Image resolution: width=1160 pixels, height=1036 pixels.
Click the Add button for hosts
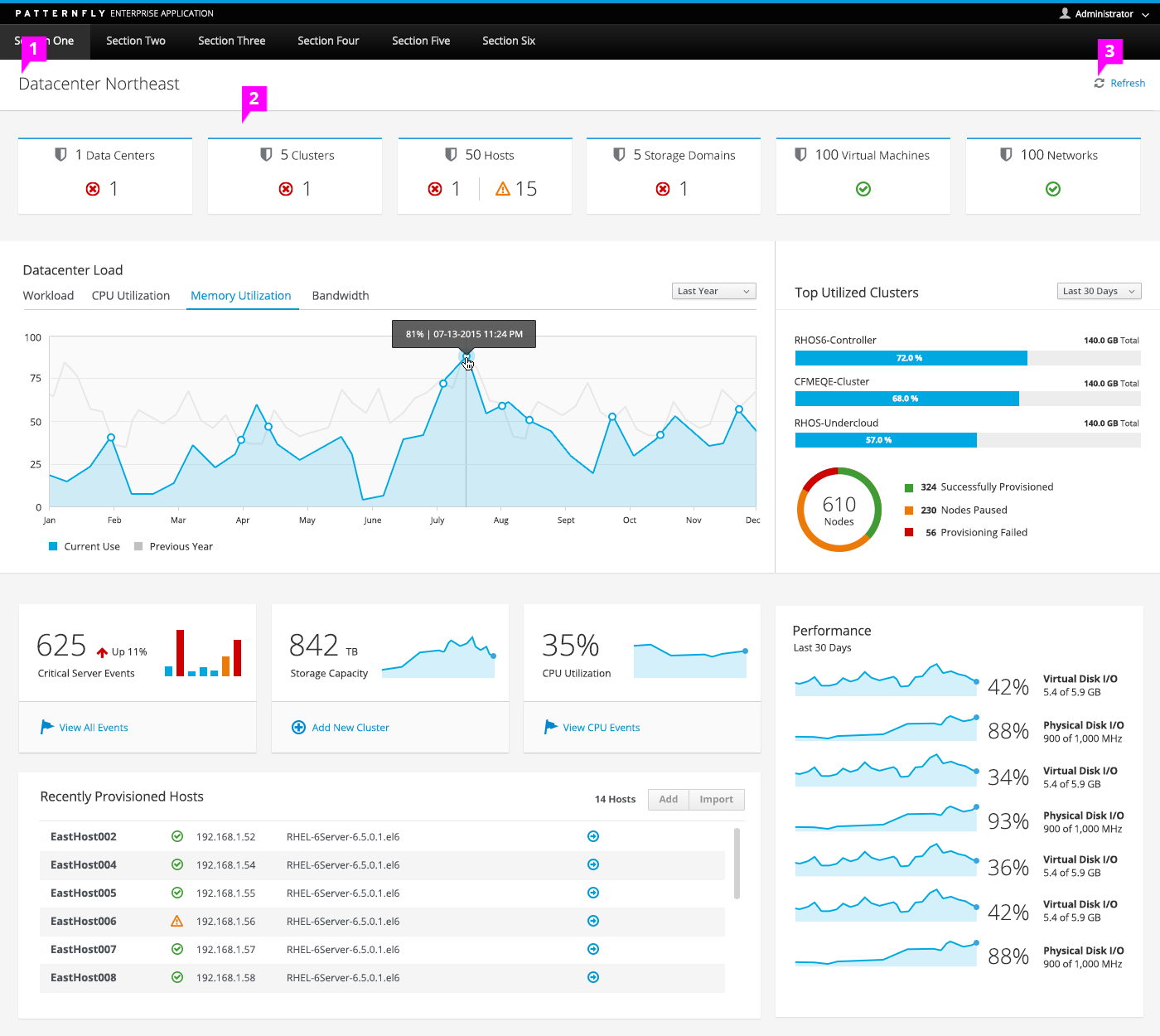point(669,799)
